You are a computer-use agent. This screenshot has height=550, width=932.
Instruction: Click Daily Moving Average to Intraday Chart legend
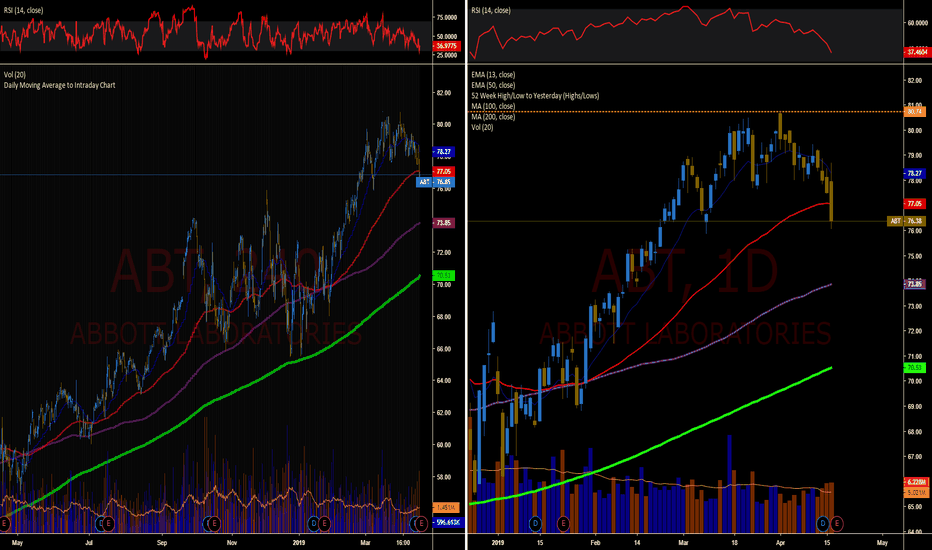[x=59, y=85]
